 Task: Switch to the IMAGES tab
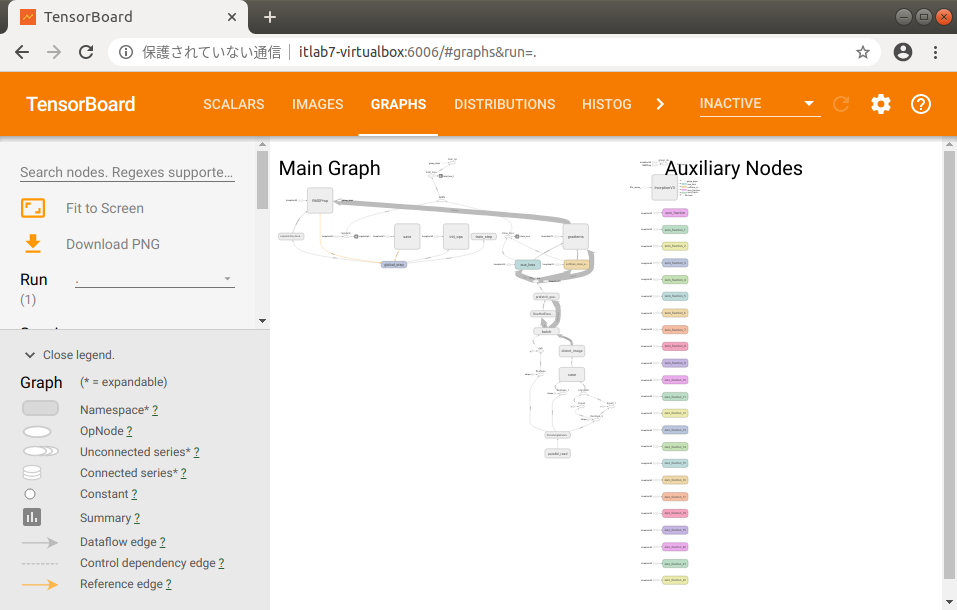(x=317, y=104)
